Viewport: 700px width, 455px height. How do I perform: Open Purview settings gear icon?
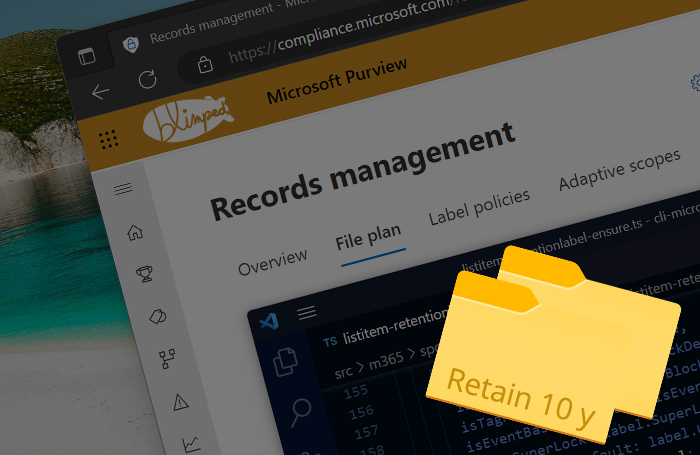tap(696, 83)
